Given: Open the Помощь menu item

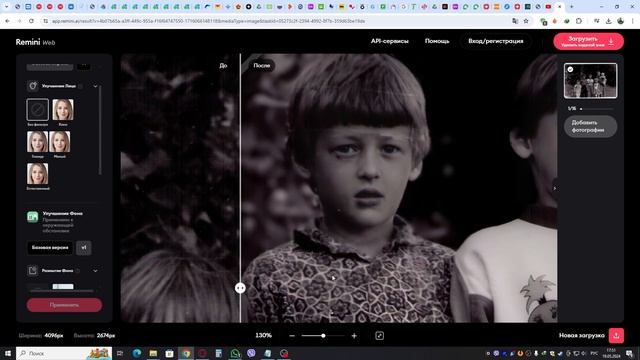Looking at the screenshot, I should [x=437, y=41].
